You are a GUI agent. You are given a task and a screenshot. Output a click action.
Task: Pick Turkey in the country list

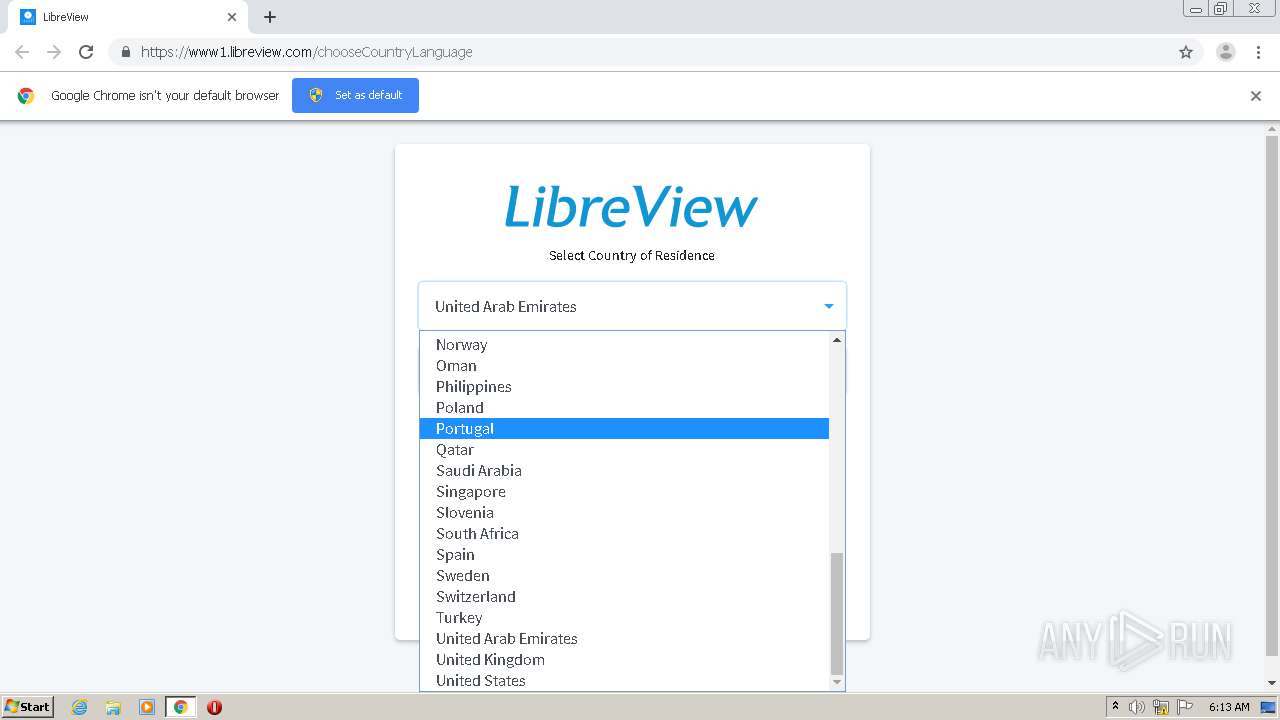pos(624,617)
